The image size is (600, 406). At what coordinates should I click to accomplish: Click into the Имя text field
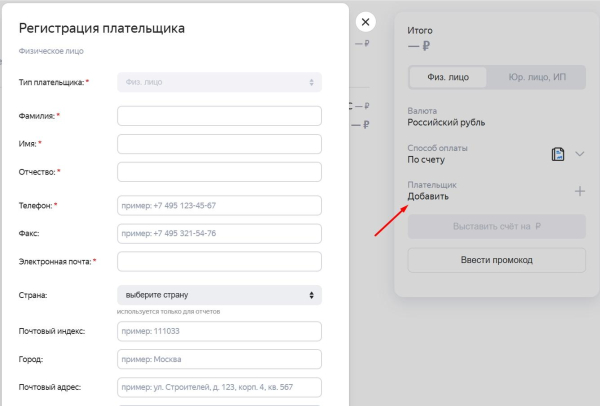[x=219, y=144]
